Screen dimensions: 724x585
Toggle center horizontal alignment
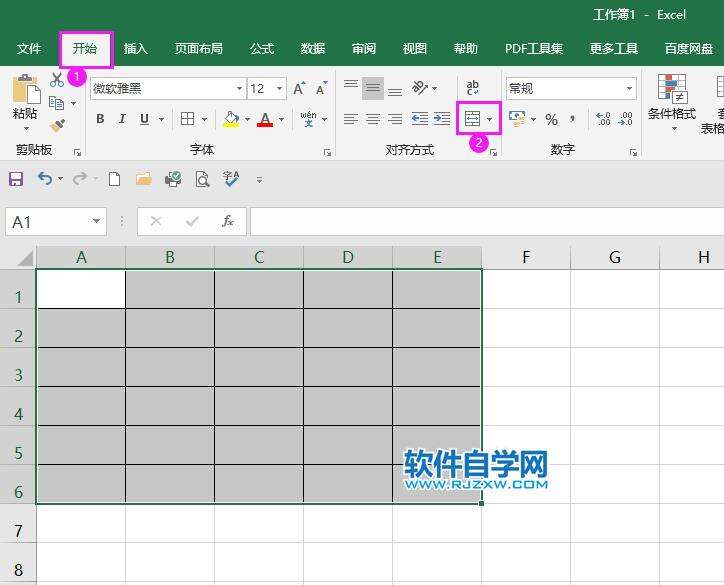(372, 119)
